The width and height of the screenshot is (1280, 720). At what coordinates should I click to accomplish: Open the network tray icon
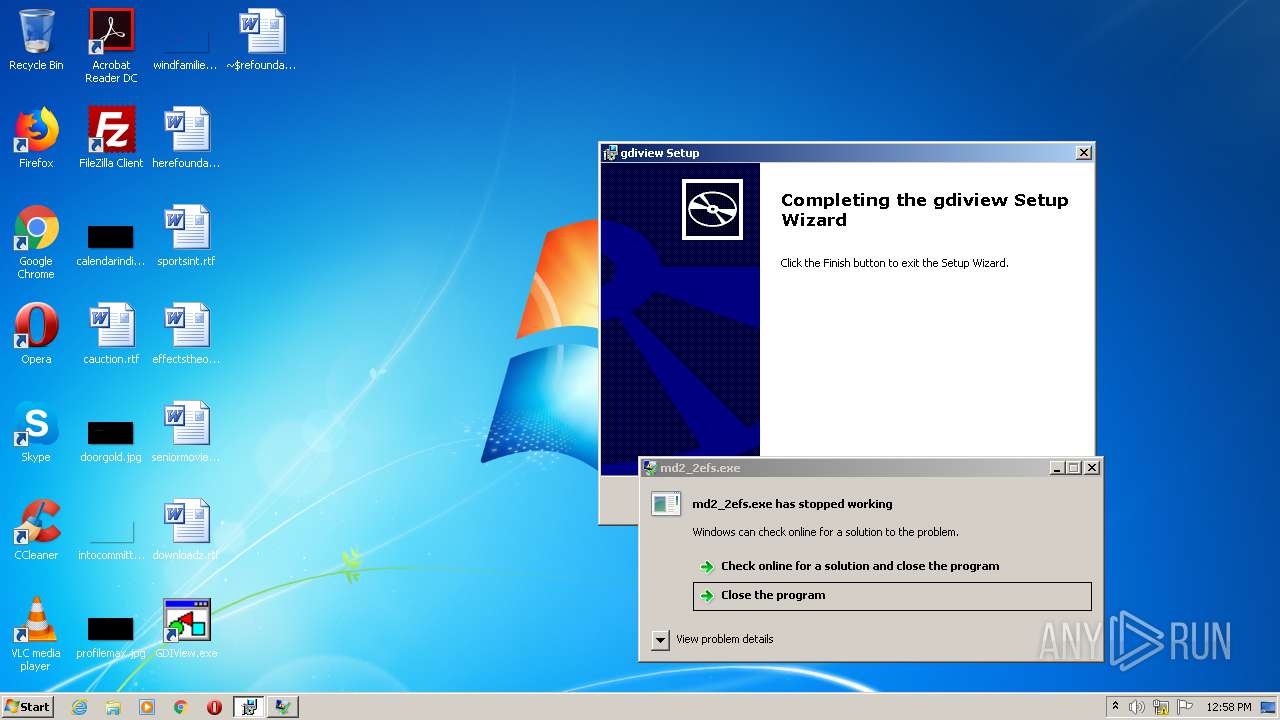pyautogui.click(x=1161, y=707)
